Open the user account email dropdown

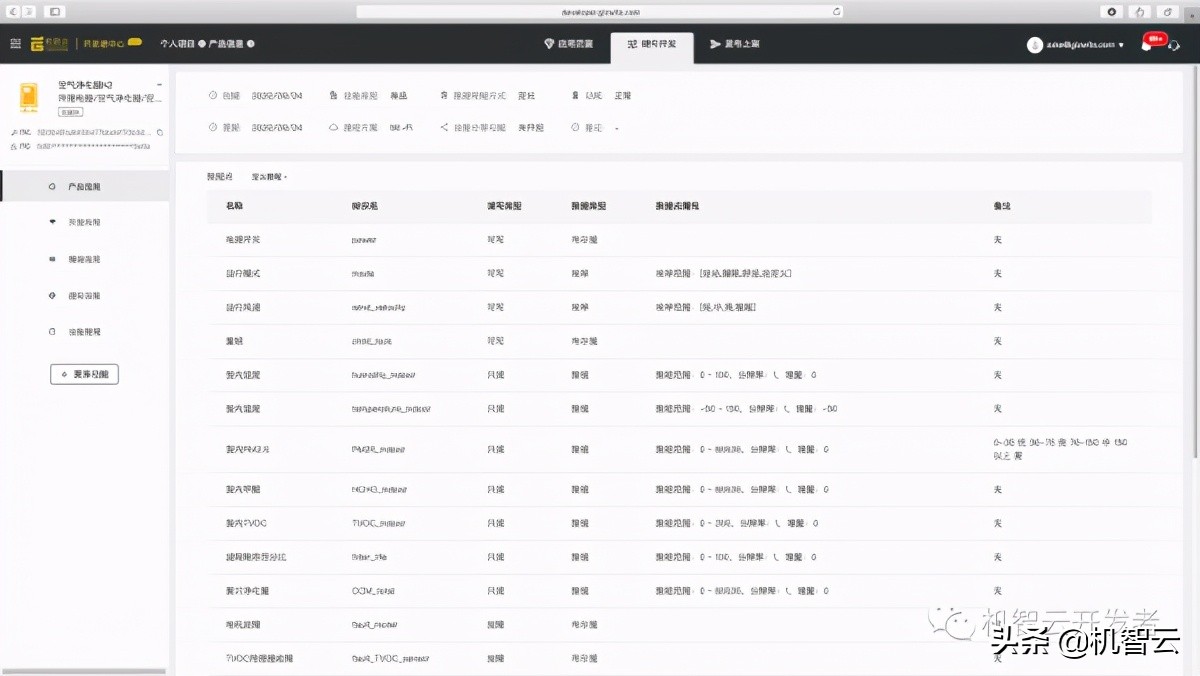tap(1076, 45)
